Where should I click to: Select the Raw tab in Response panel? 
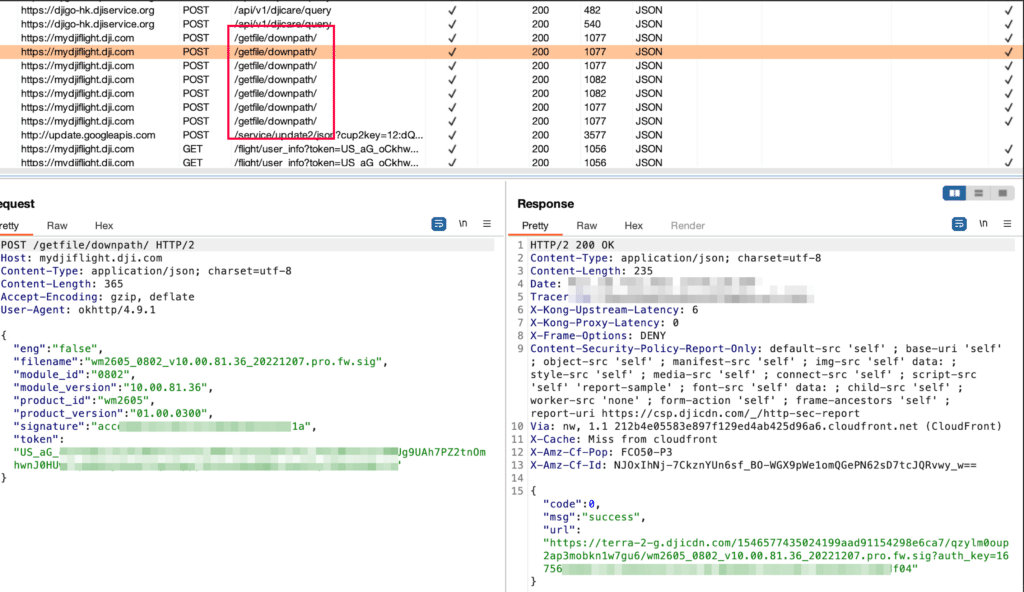[586, 225]
